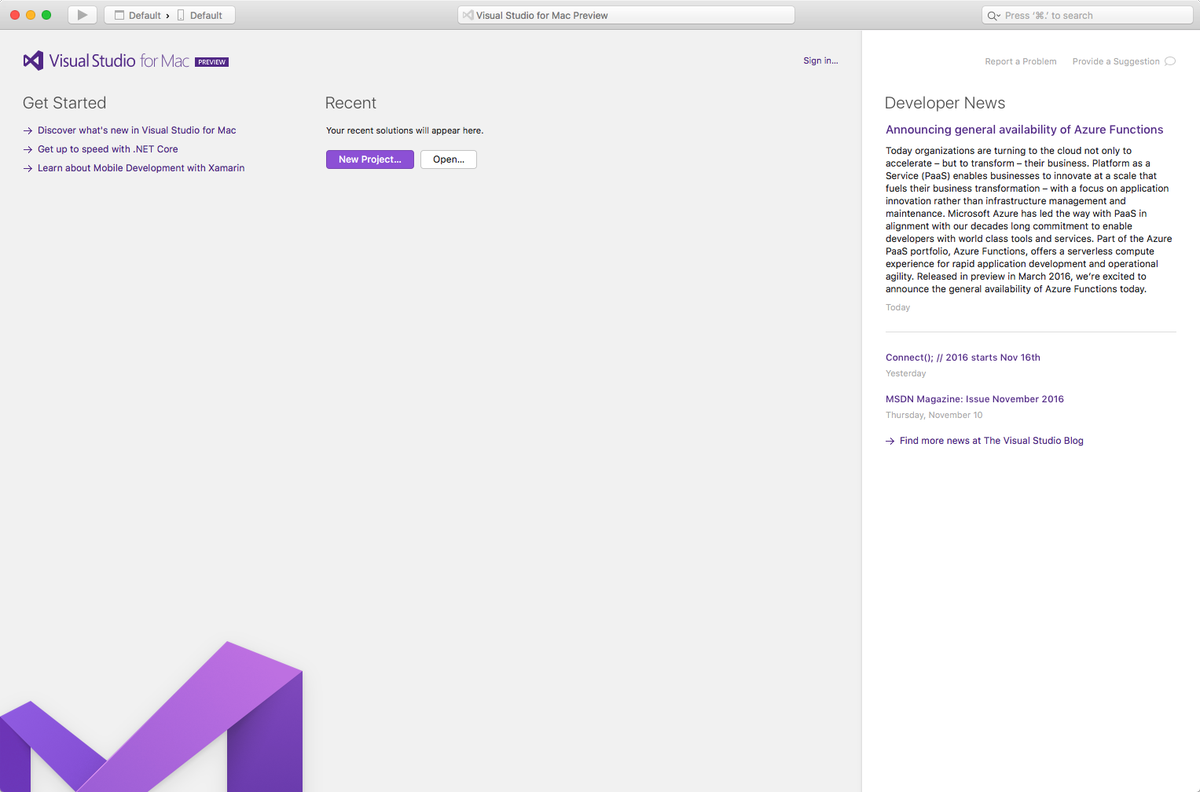Open Report a Problem

coord(1020,62)
